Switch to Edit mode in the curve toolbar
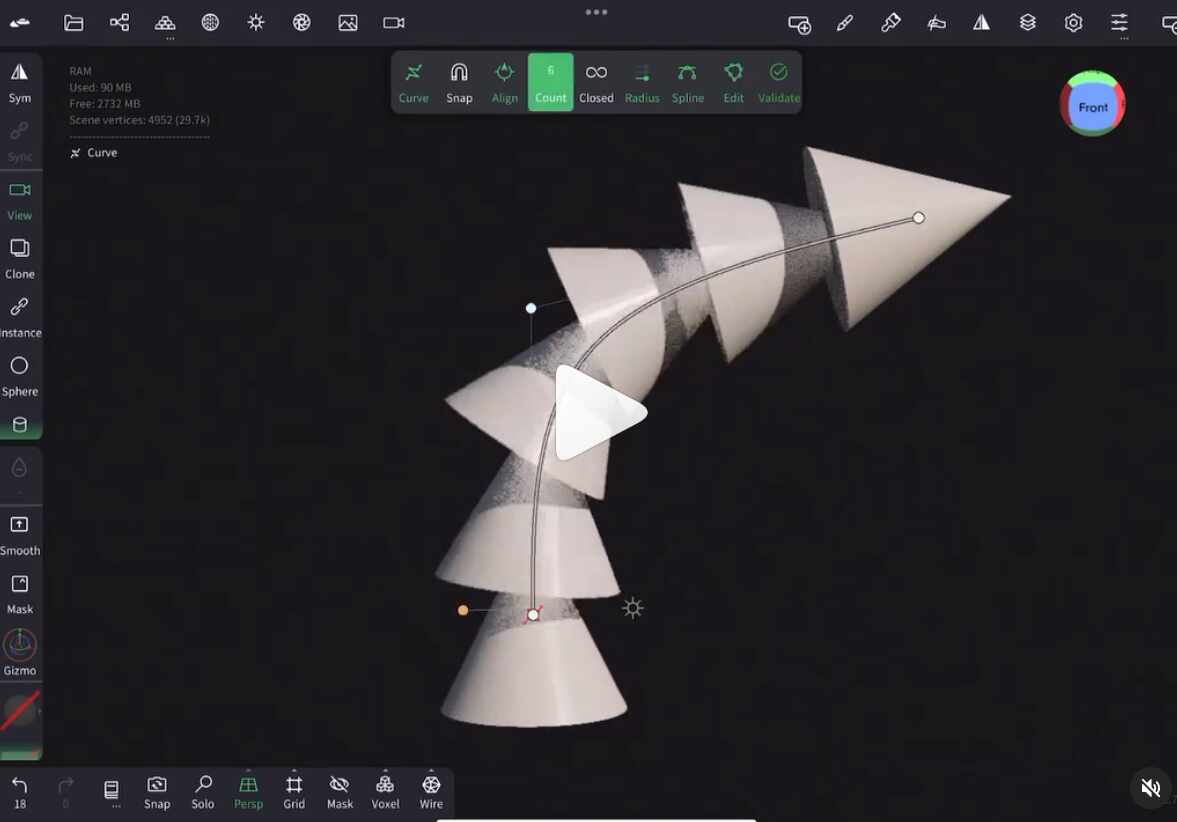The width and height of the screenshot is (1177, 822). (733, 82)
